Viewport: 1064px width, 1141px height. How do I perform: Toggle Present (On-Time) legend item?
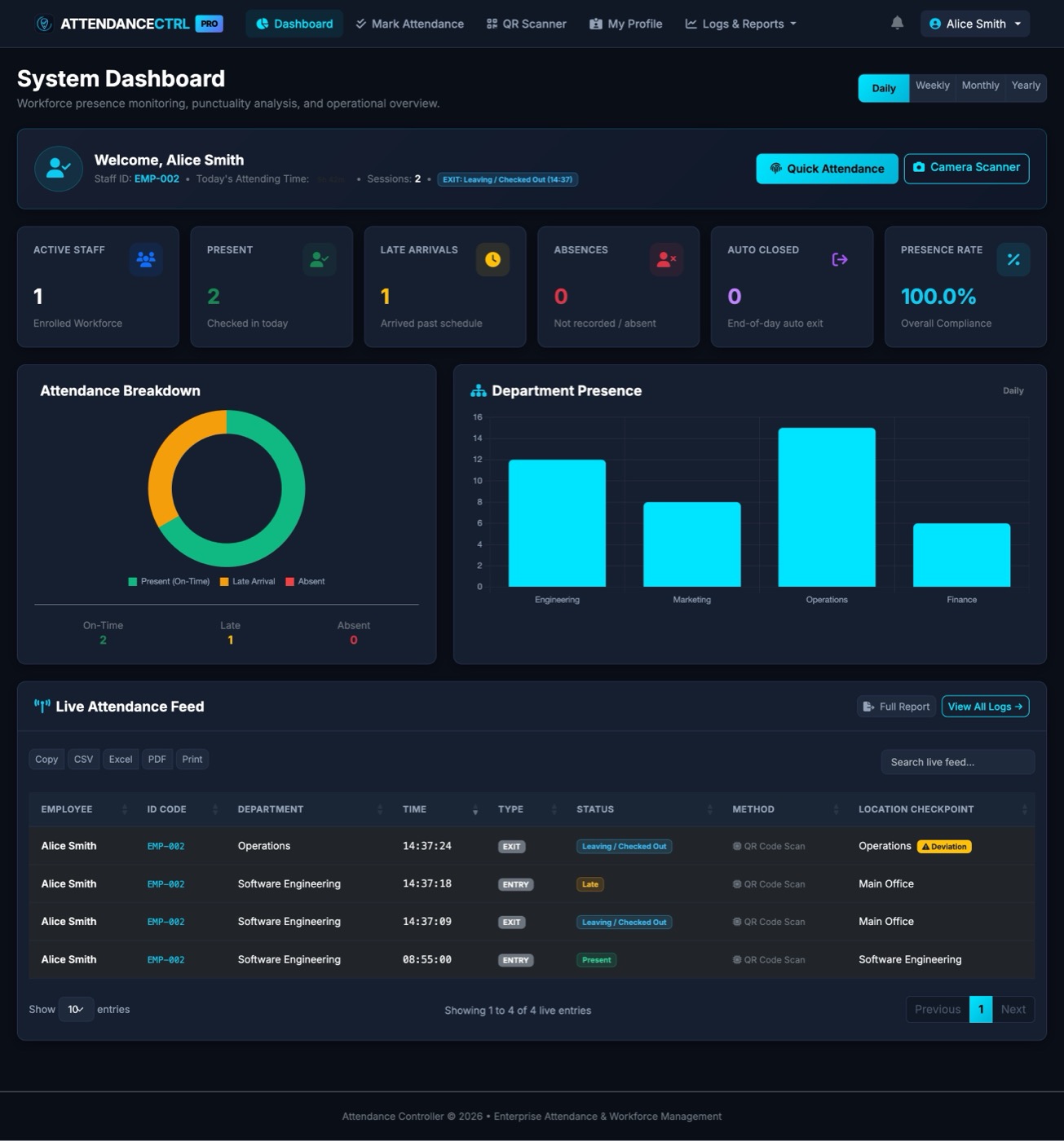[x=169, y=581]
